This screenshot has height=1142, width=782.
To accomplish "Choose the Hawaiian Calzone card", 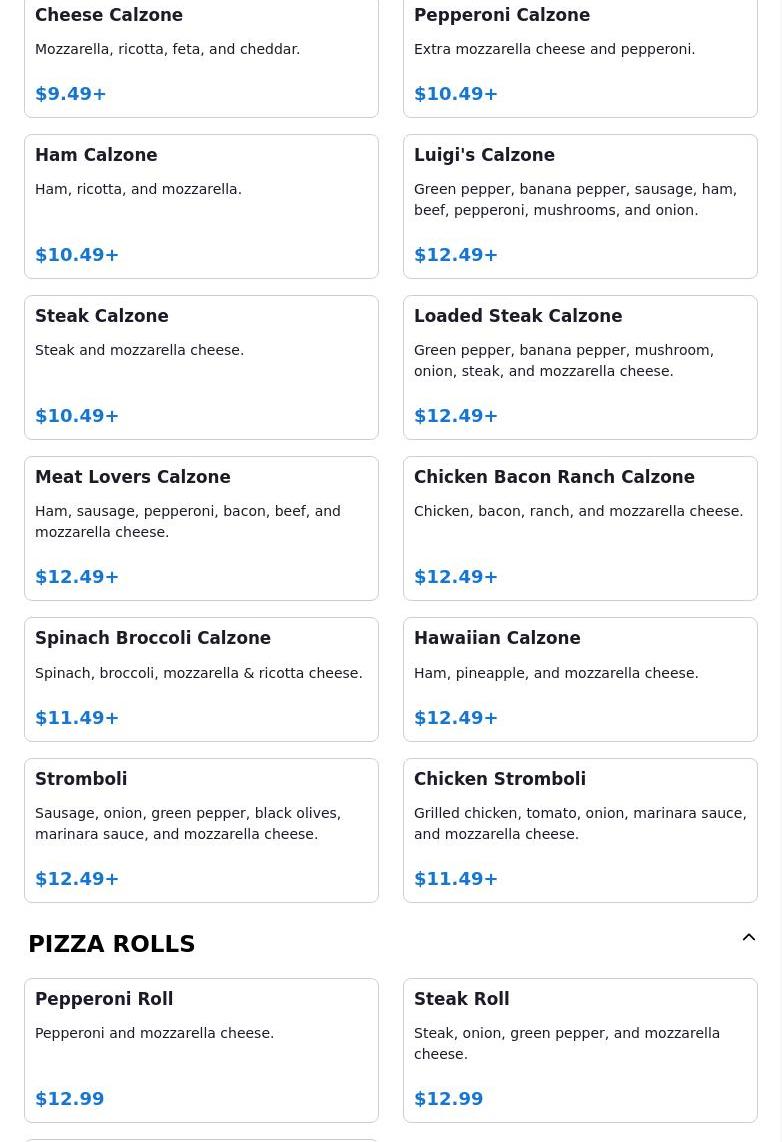I will pyautogui.click(x=580, y=680).
